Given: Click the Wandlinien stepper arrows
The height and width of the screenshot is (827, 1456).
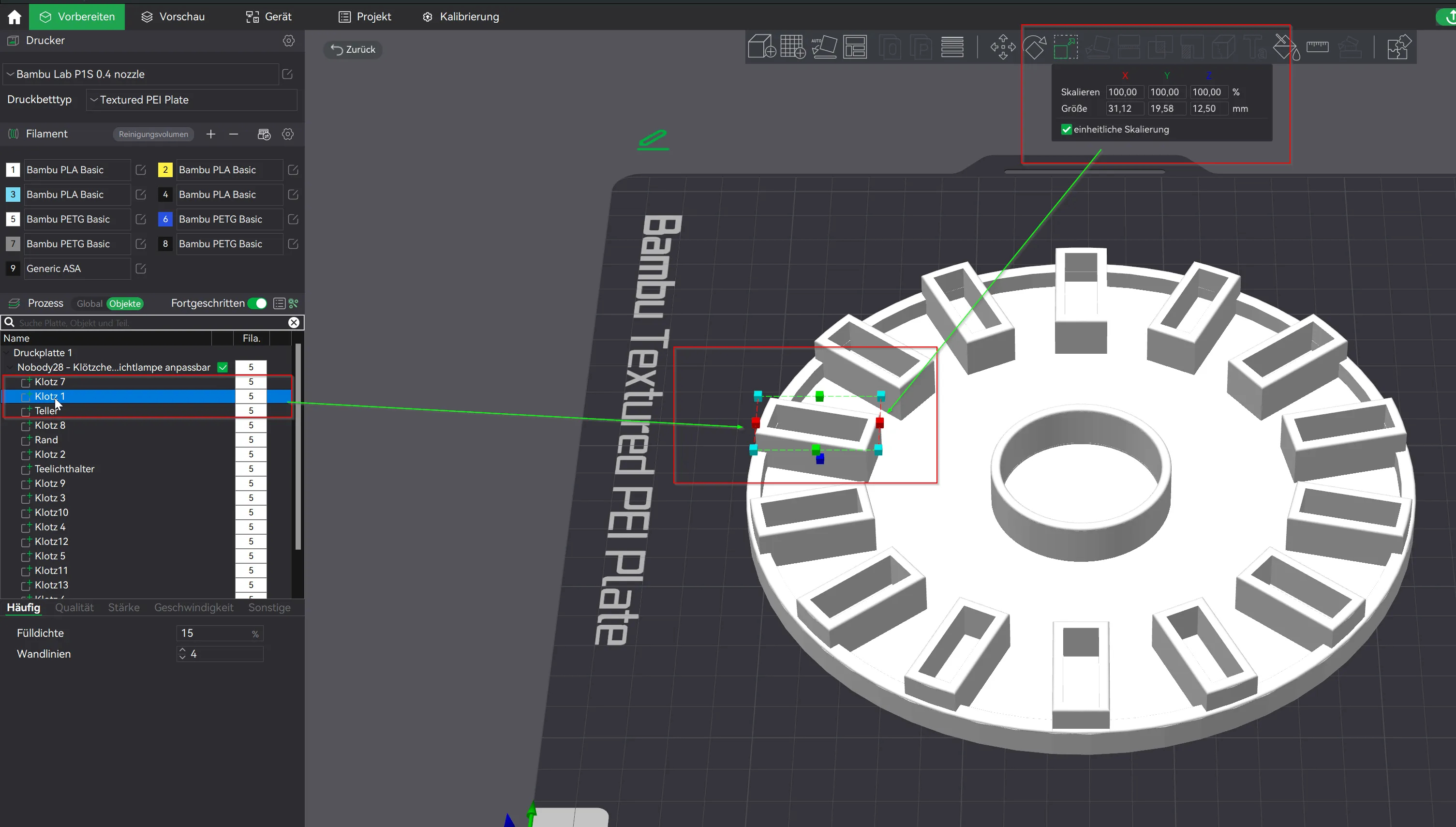Looking at the screenshot, I should click(182, 654).
